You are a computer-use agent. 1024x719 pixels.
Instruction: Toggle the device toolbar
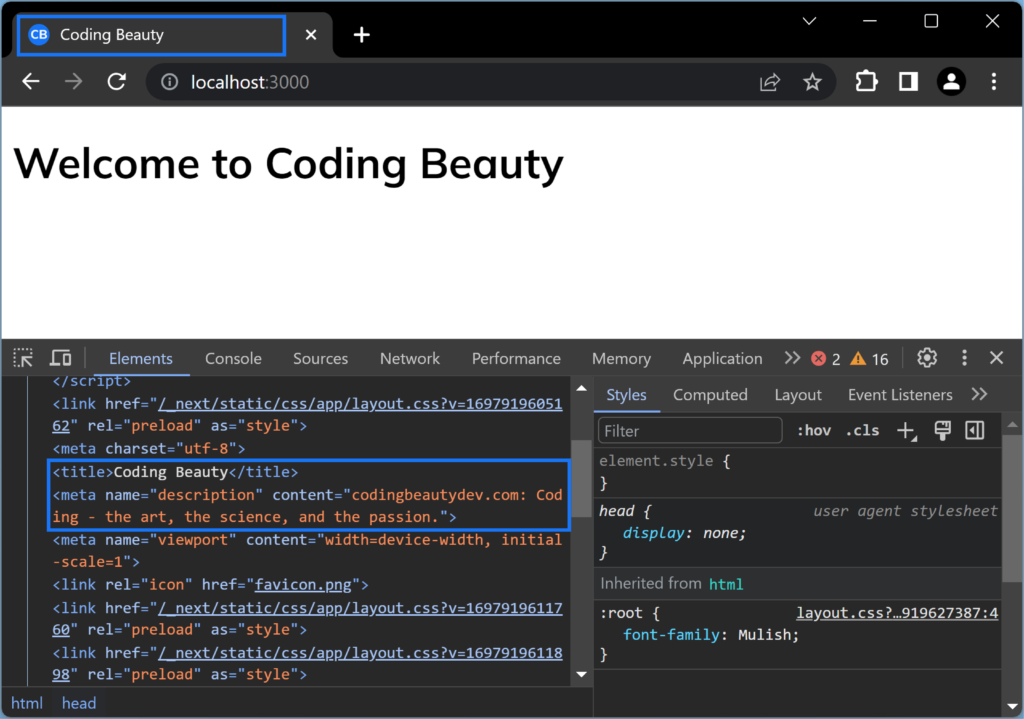[61, 358]
